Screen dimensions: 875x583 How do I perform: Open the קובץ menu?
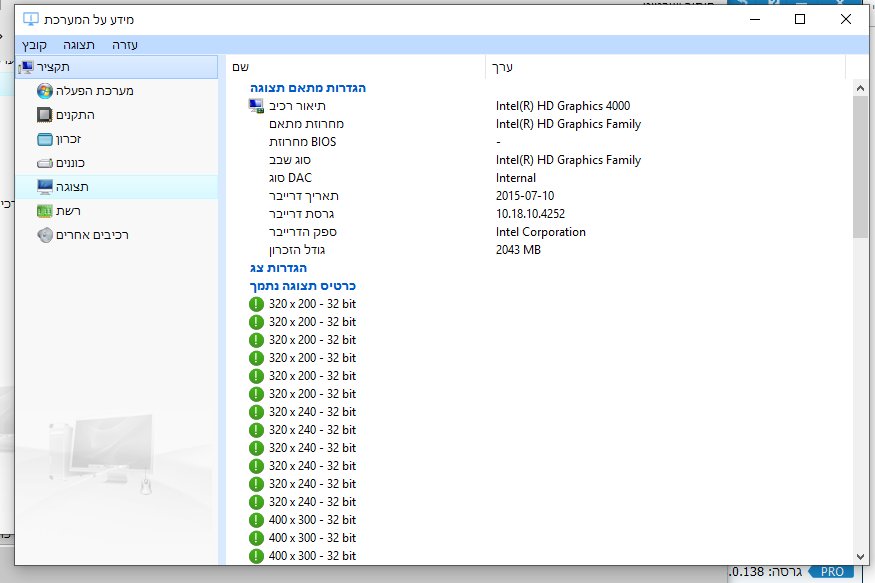[34, 45]
